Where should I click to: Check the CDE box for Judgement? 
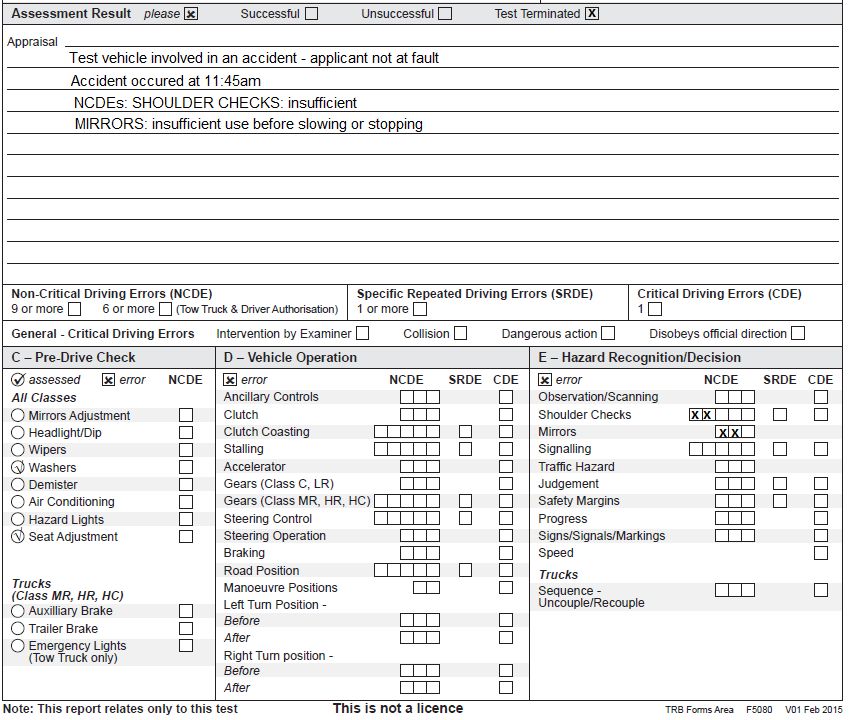click(821, 484)
